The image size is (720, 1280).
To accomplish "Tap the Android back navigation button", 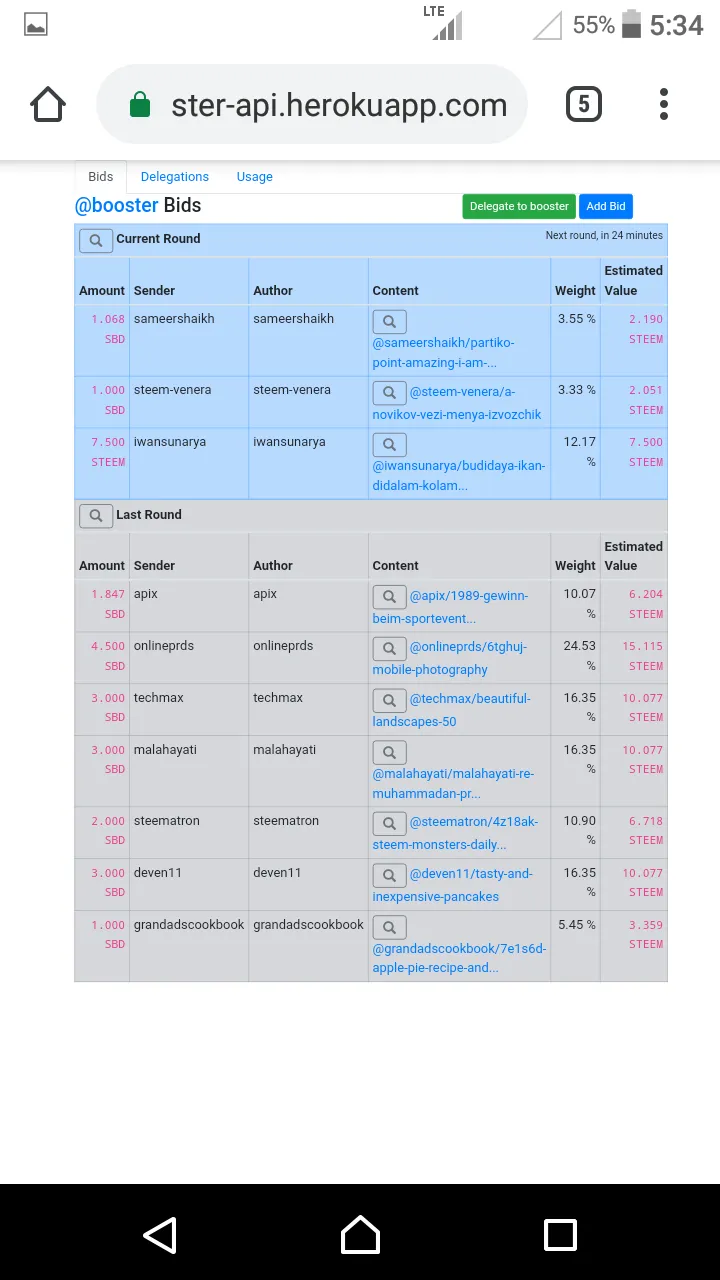I will [x=160, y=1234].
